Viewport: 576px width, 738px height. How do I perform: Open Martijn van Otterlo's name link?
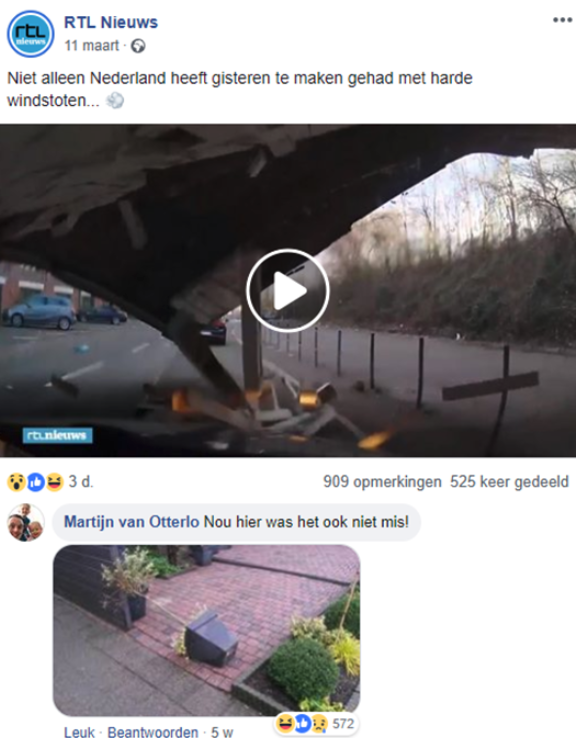coord(131,522)
